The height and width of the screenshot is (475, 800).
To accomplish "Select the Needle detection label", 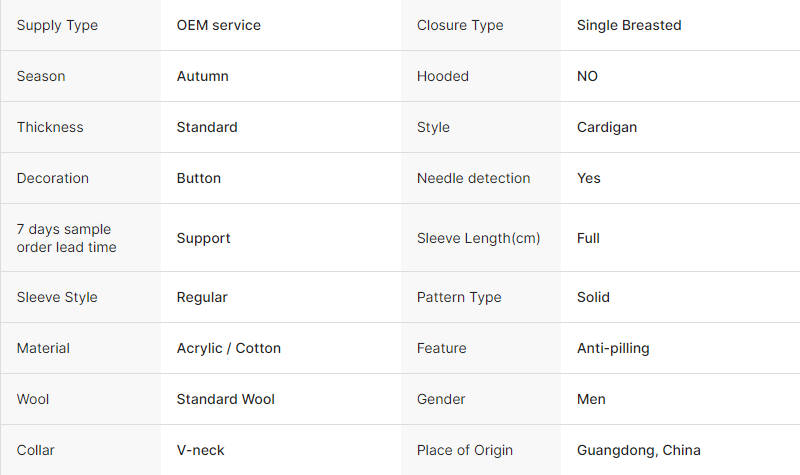I will (x=473, y=178).
